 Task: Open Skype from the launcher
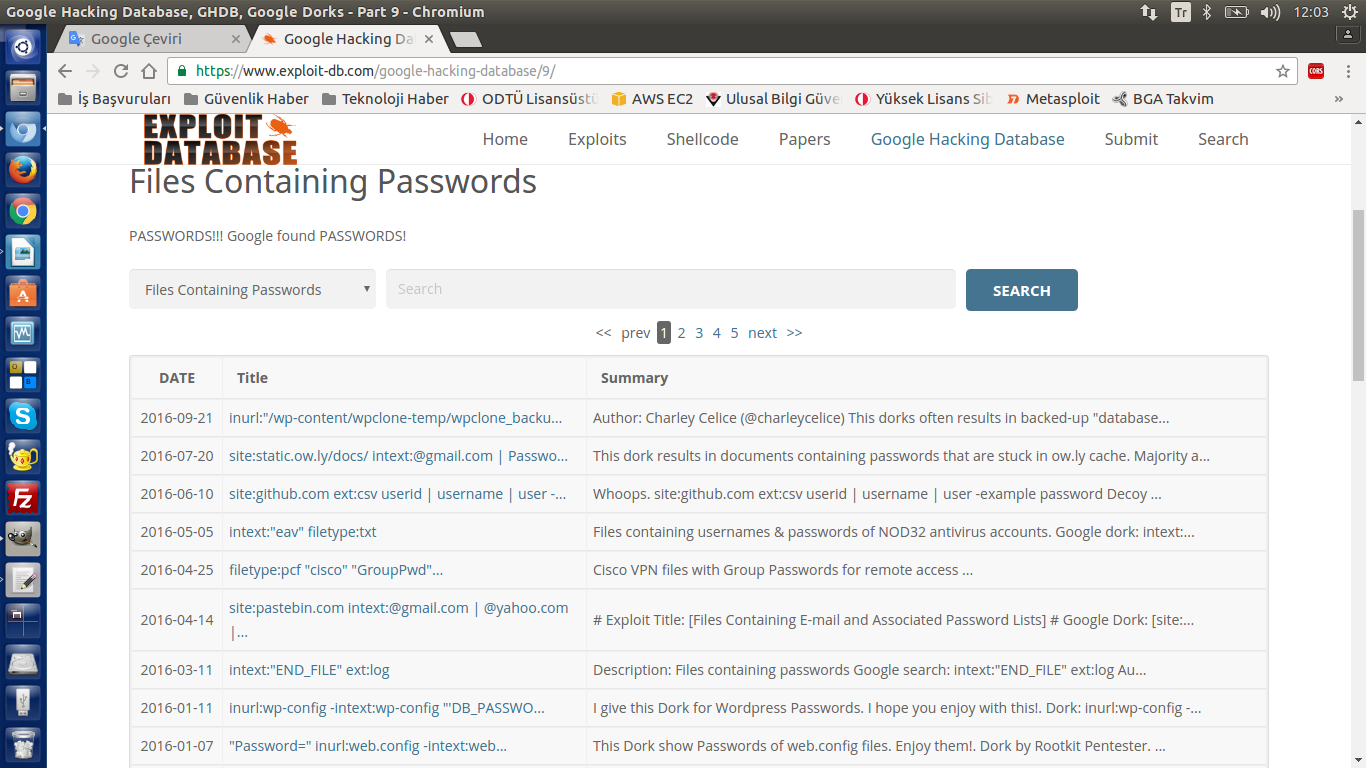(23, 415)
